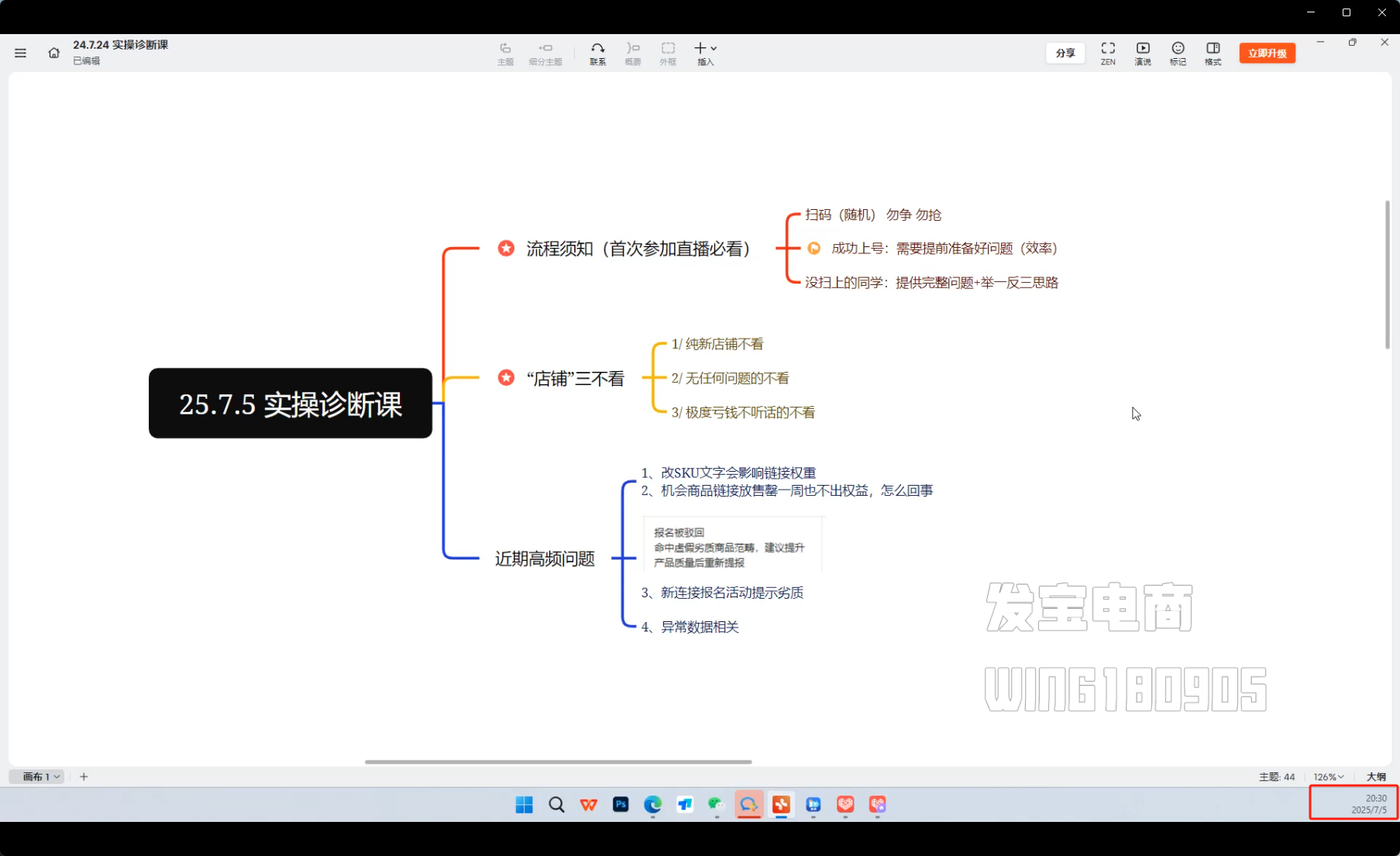Open the marker (标记) panel
The image size is (1400, 856).
click(1178, 53)
